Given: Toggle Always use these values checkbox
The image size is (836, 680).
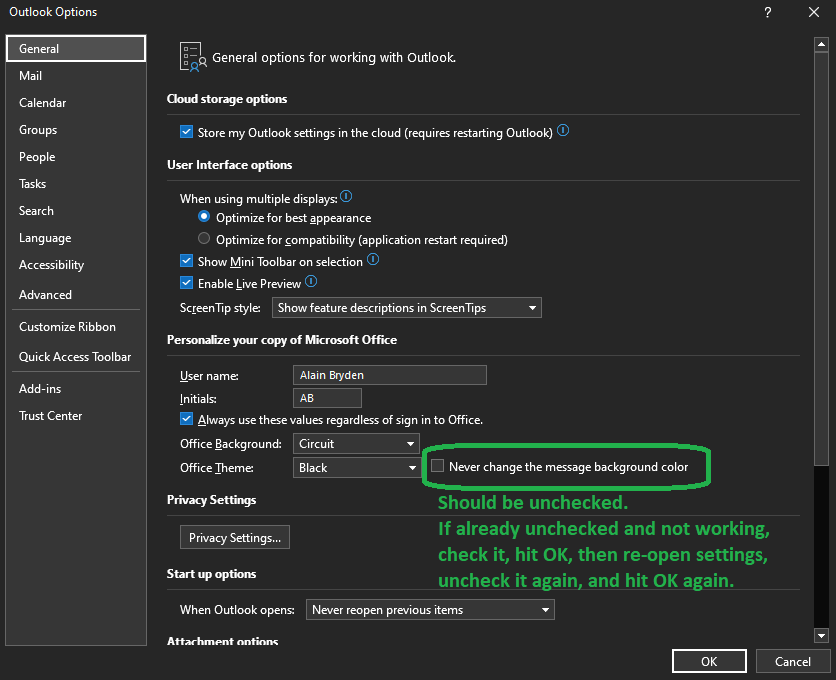Looking at the screenshot, I should [x=186, y=419].
